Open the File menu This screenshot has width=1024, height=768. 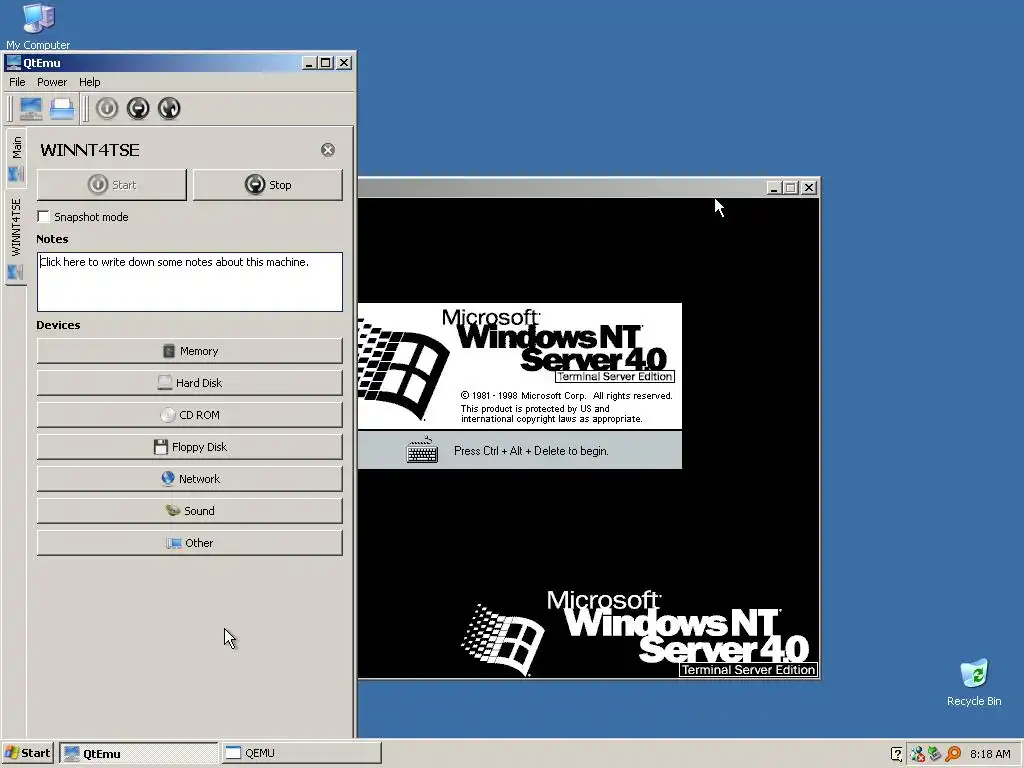coord(17,82)
